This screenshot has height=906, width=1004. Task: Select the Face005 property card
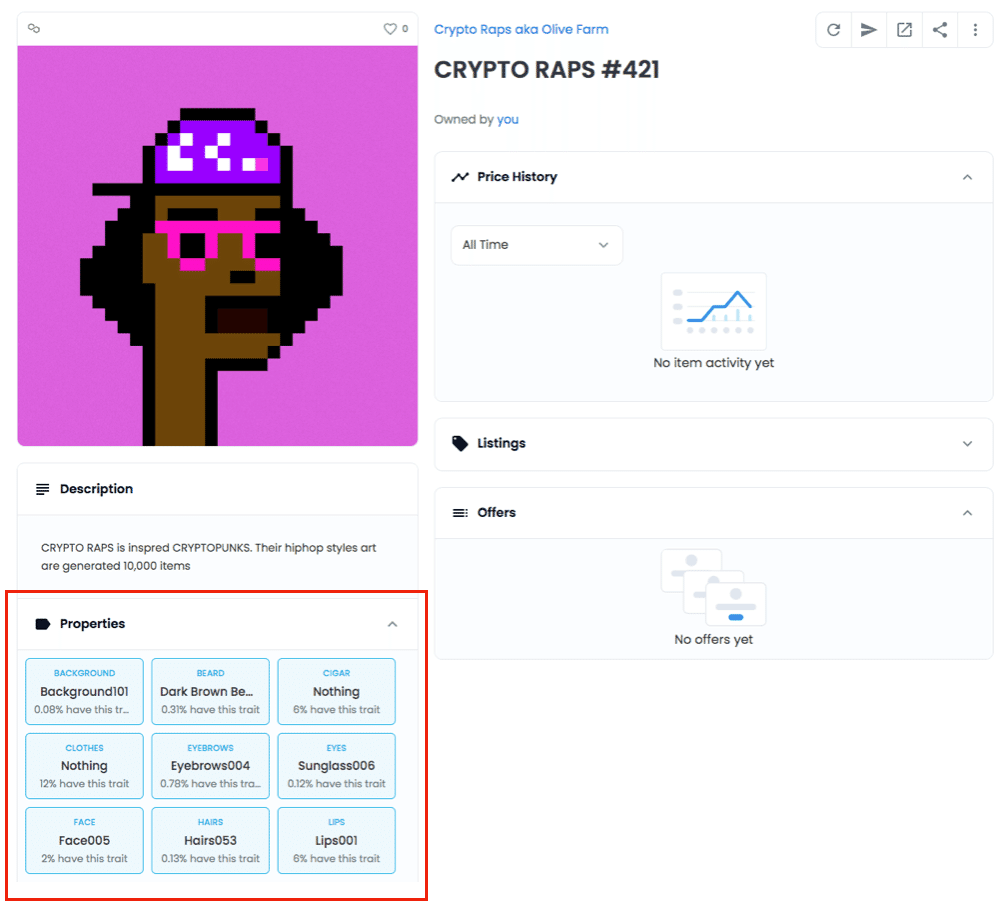click(85, 840)
